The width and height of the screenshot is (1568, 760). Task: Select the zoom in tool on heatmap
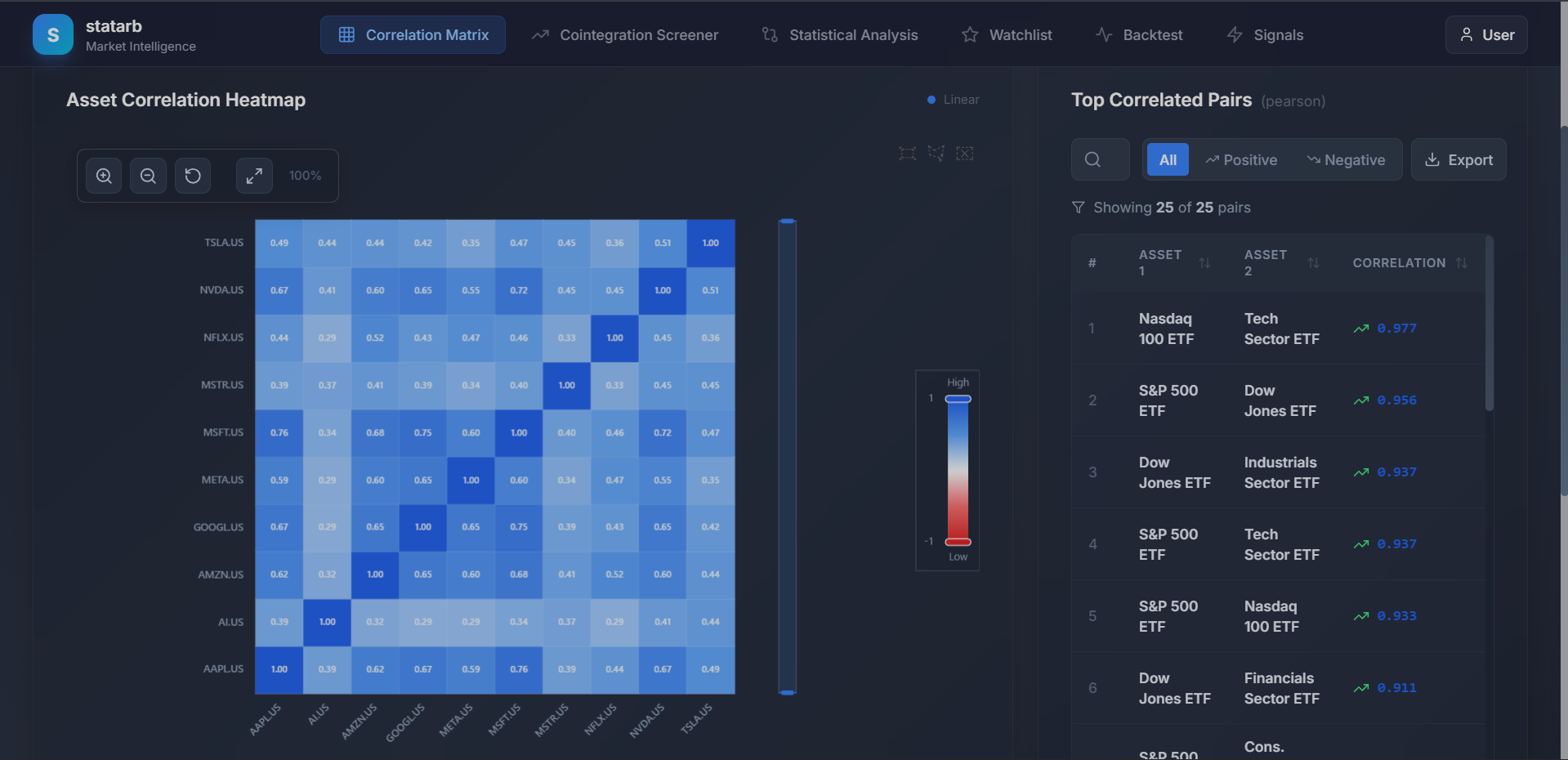tap(104, 175)
